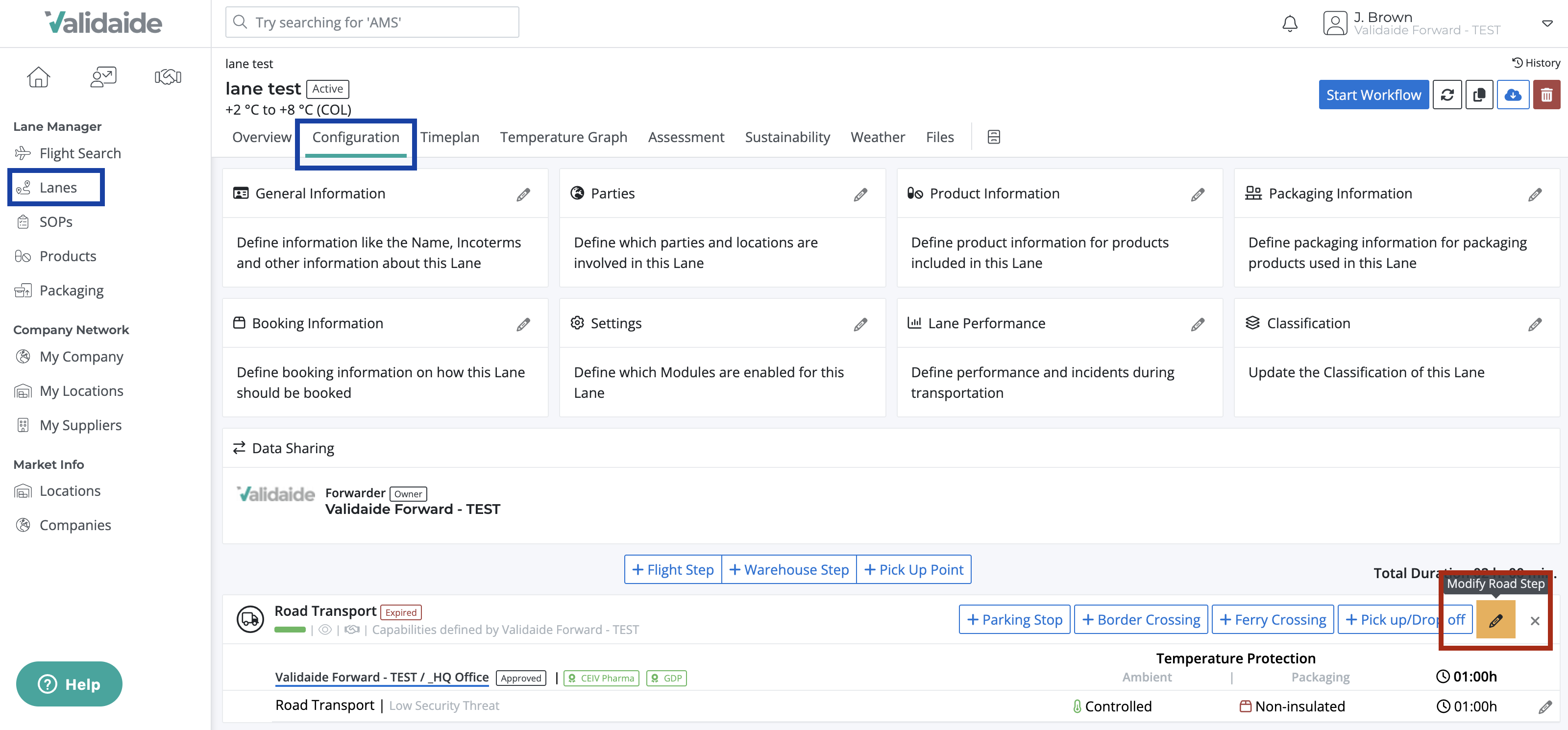1568x730 pixels.
Task: Add a Flight Step
Action: pos(673,569)
